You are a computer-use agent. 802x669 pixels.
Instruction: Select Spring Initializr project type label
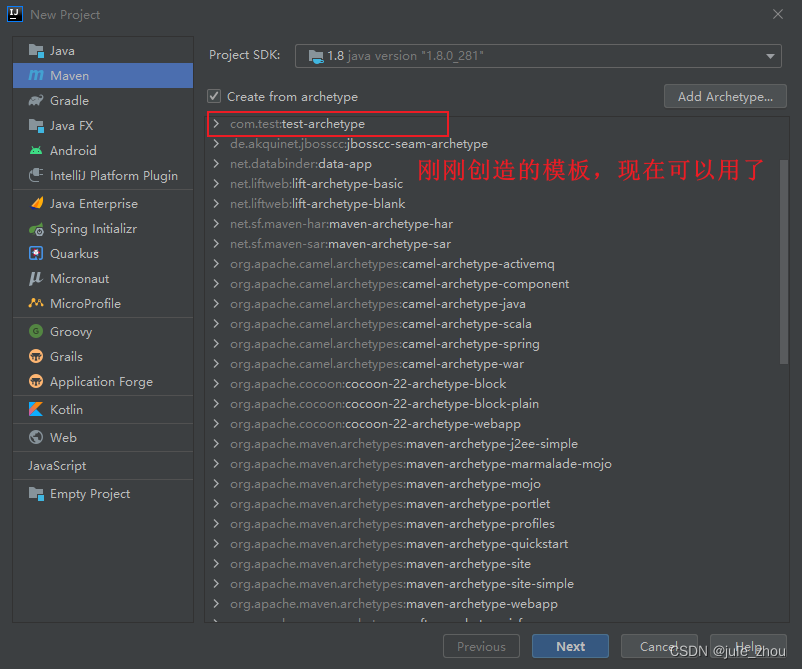pyautogui.click(x=93, y=229)
